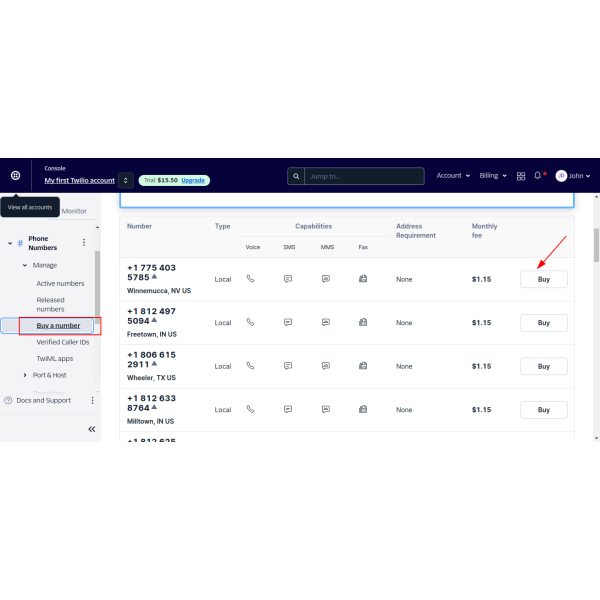This screenshot has width=600, height=600.
Task: Click the voice phone icon for Winnemucca number
Action: click(250, 279)
